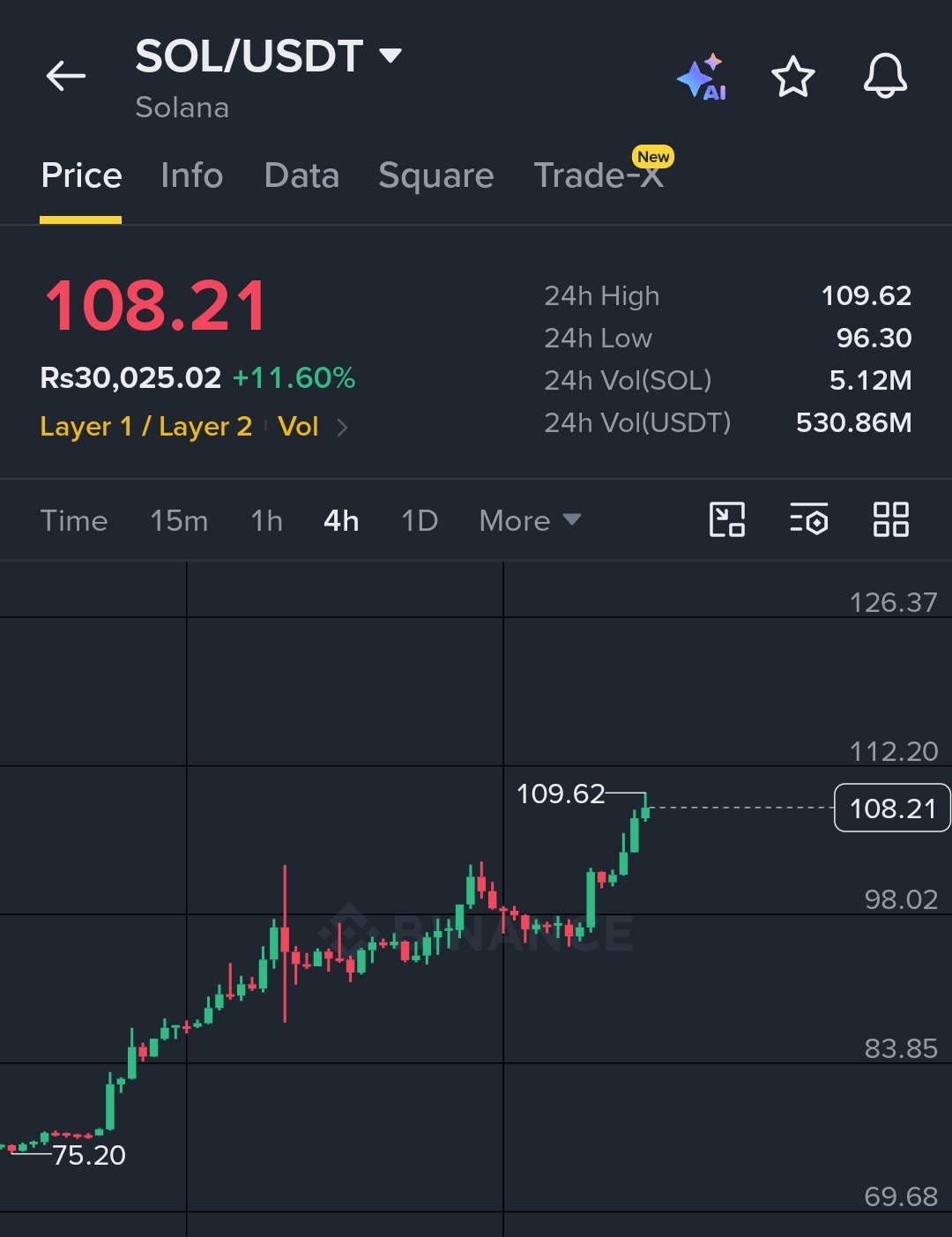Tap the 24h Vol(USDT) value 530.86M
The image size is (952, 1237).
coord(854,422)
